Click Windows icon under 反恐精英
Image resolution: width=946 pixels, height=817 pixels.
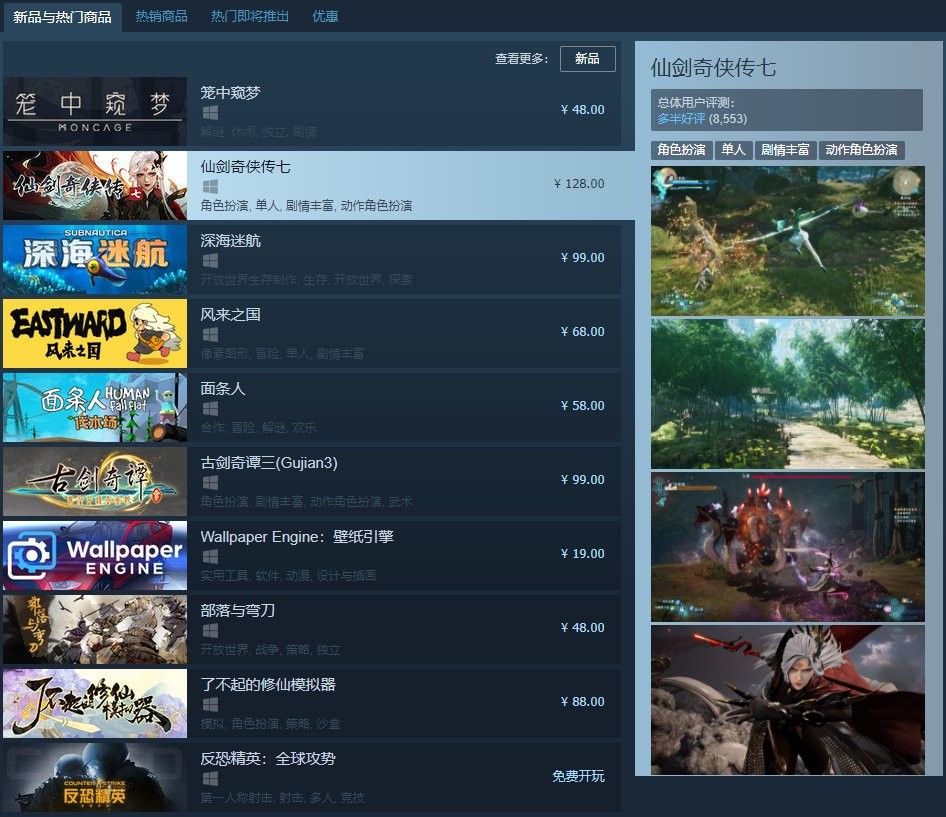210,778
